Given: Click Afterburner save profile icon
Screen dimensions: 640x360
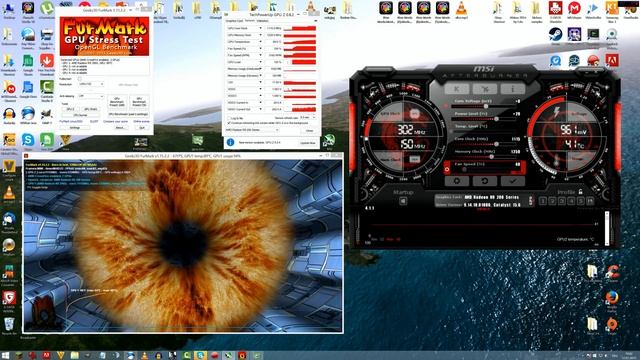Looking at the screenshot, I should coord(590,201).
